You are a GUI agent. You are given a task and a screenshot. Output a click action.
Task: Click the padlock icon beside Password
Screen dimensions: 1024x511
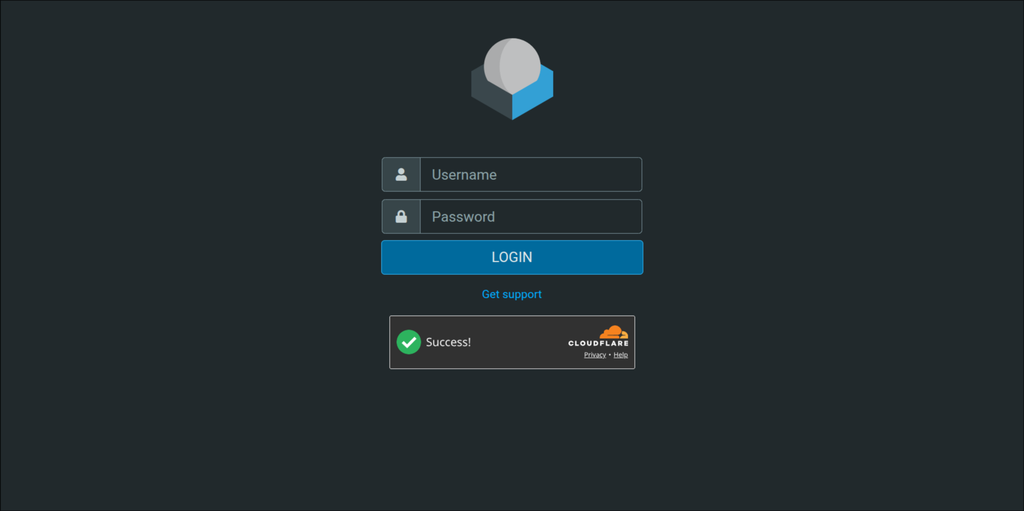(401, 216)
